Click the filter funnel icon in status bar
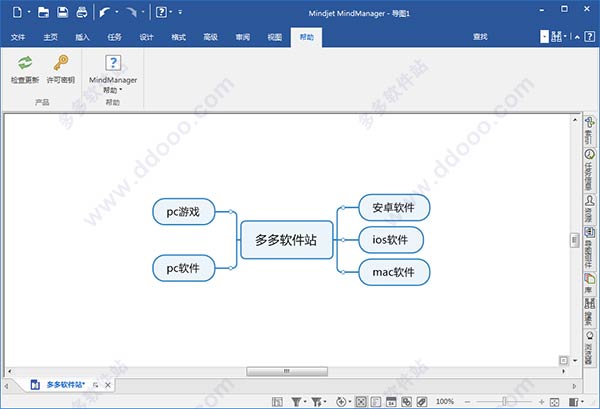Screen dimensions: 600x409 tap(296, 402)
